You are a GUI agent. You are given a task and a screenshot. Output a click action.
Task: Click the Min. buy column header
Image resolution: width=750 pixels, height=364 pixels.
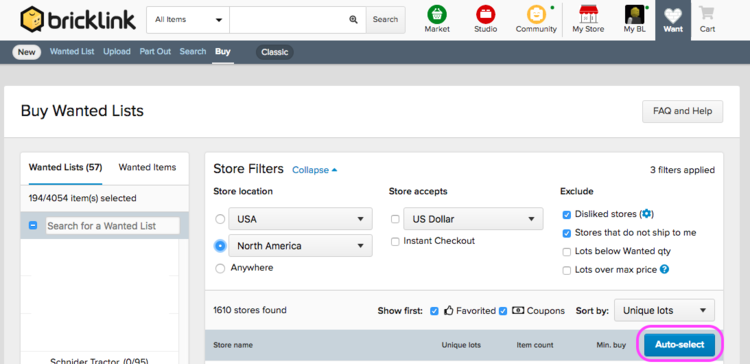point(611,345)
